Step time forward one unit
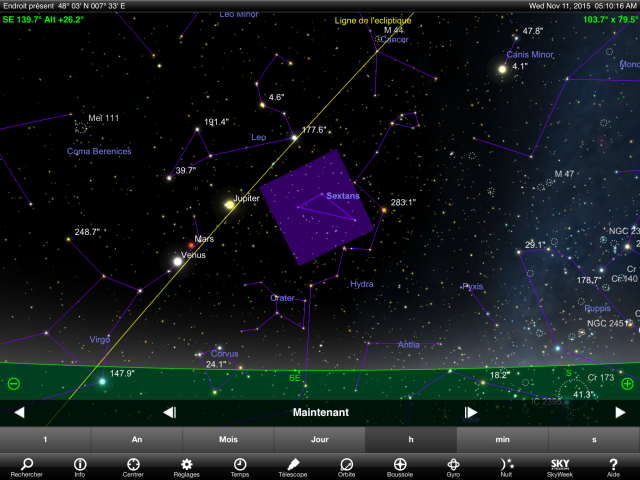Image resolution: width=640 pixels, height=480 pixels. tap(470, 412)
